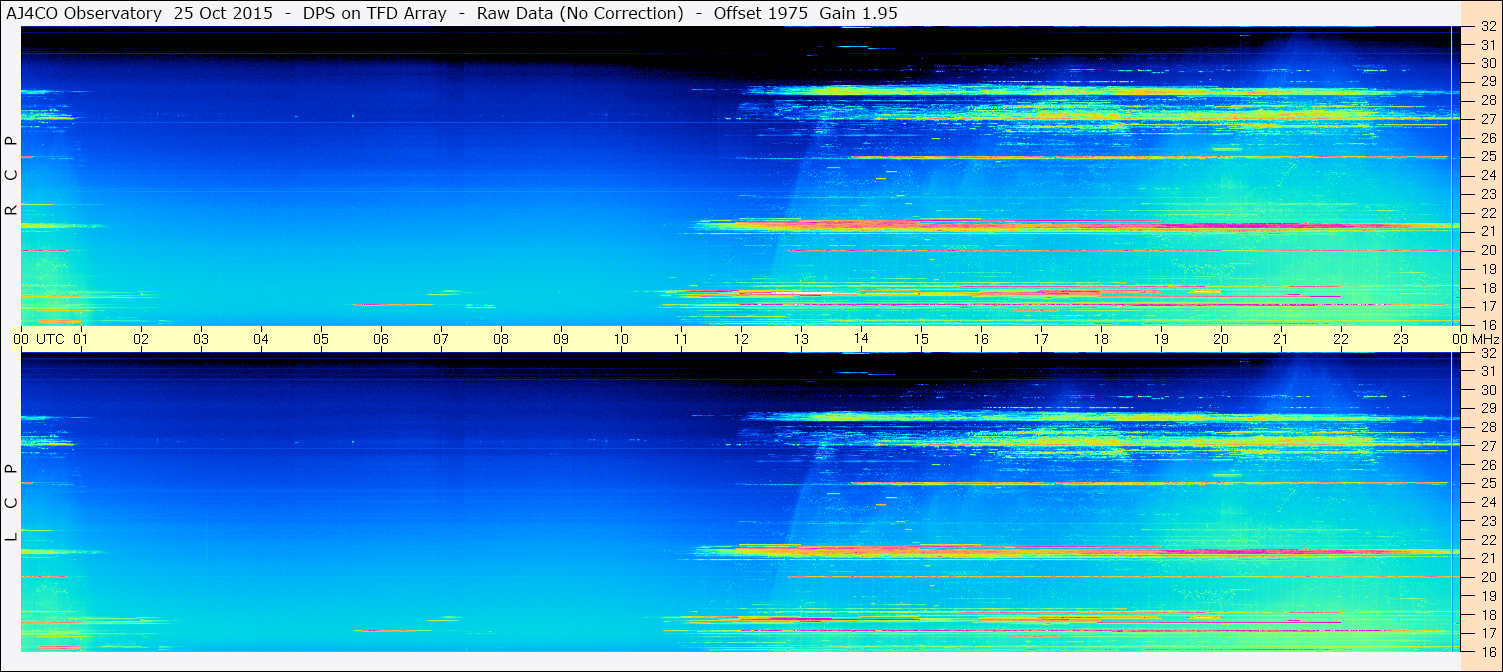Click 26 MHz label of RCP panel

click(x=1488, y=138)
